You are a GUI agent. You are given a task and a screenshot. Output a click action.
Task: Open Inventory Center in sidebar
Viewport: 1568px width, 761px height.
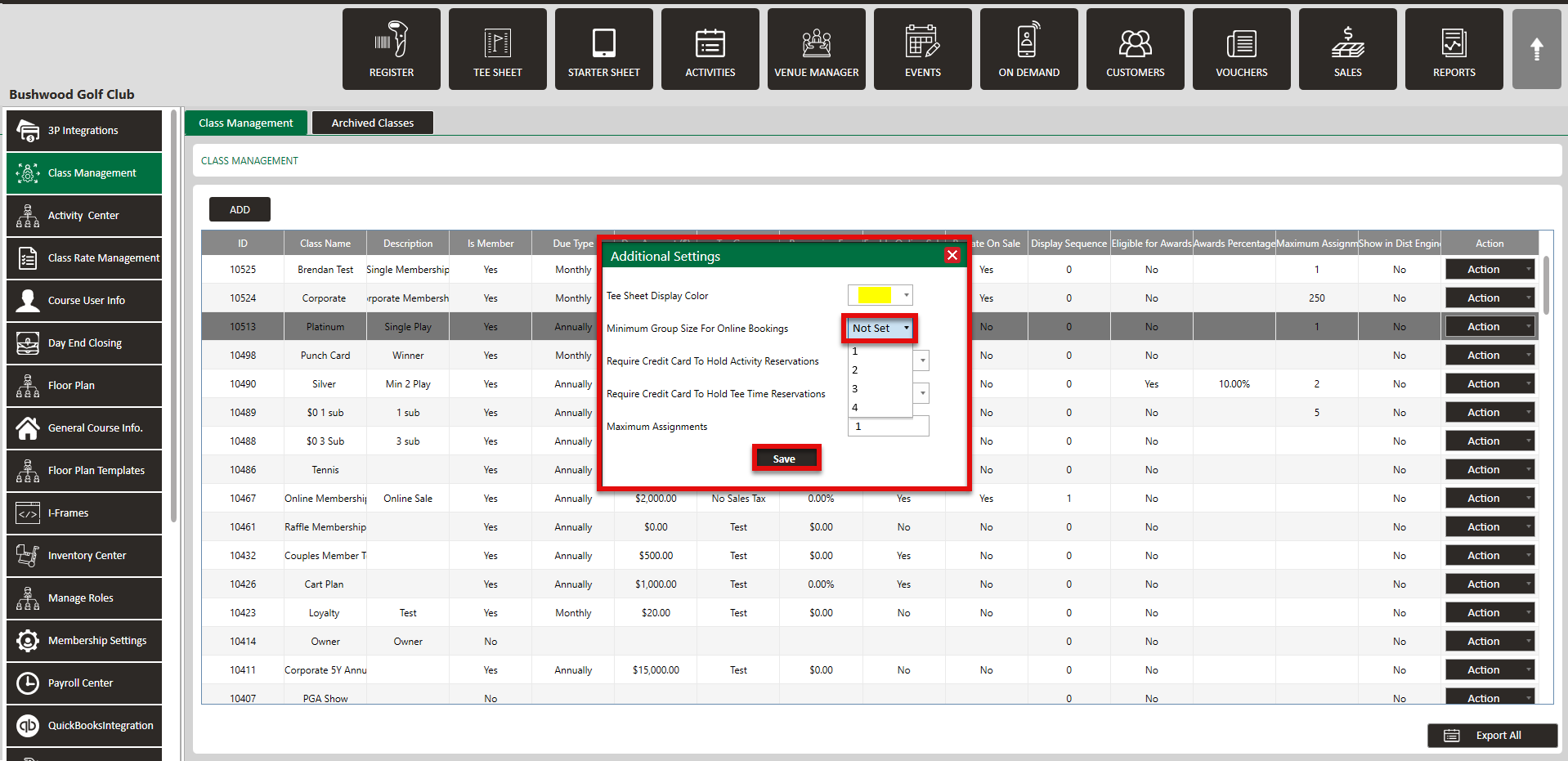coord(84,556)
